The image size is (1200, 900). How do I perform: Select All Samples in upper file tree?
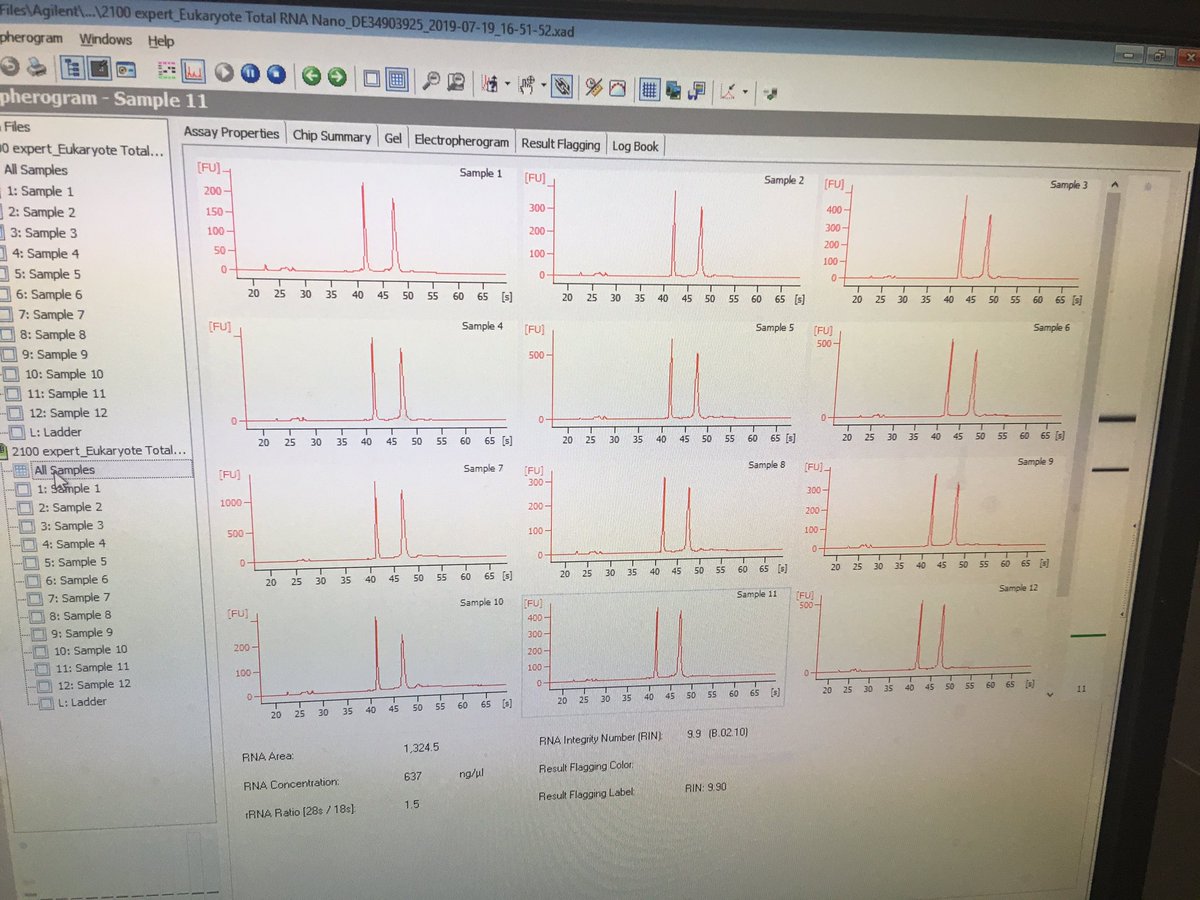[35, 169]
